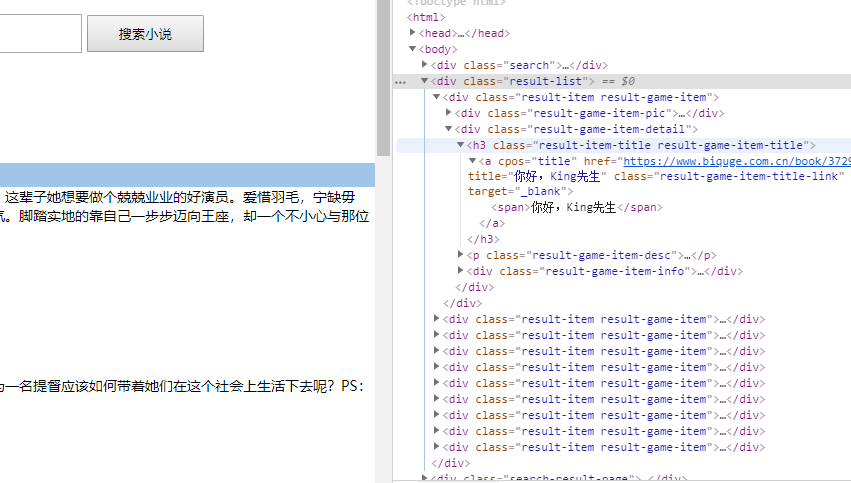
Task: Expand the result-game-item-info div
Action: 461,271
